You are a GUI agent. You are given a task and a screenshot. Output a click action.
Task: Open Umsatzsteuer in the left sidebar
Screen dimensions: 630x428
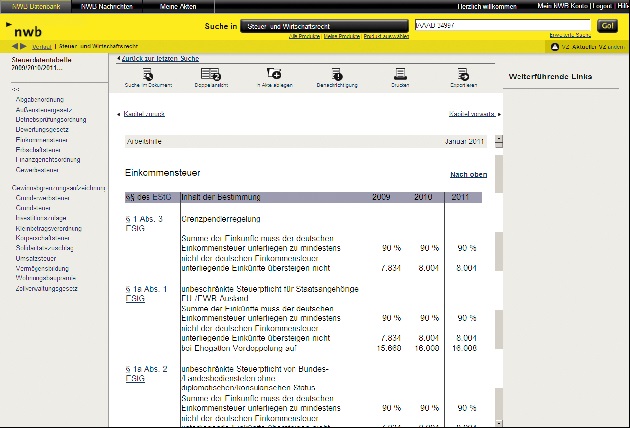[36, 257]
